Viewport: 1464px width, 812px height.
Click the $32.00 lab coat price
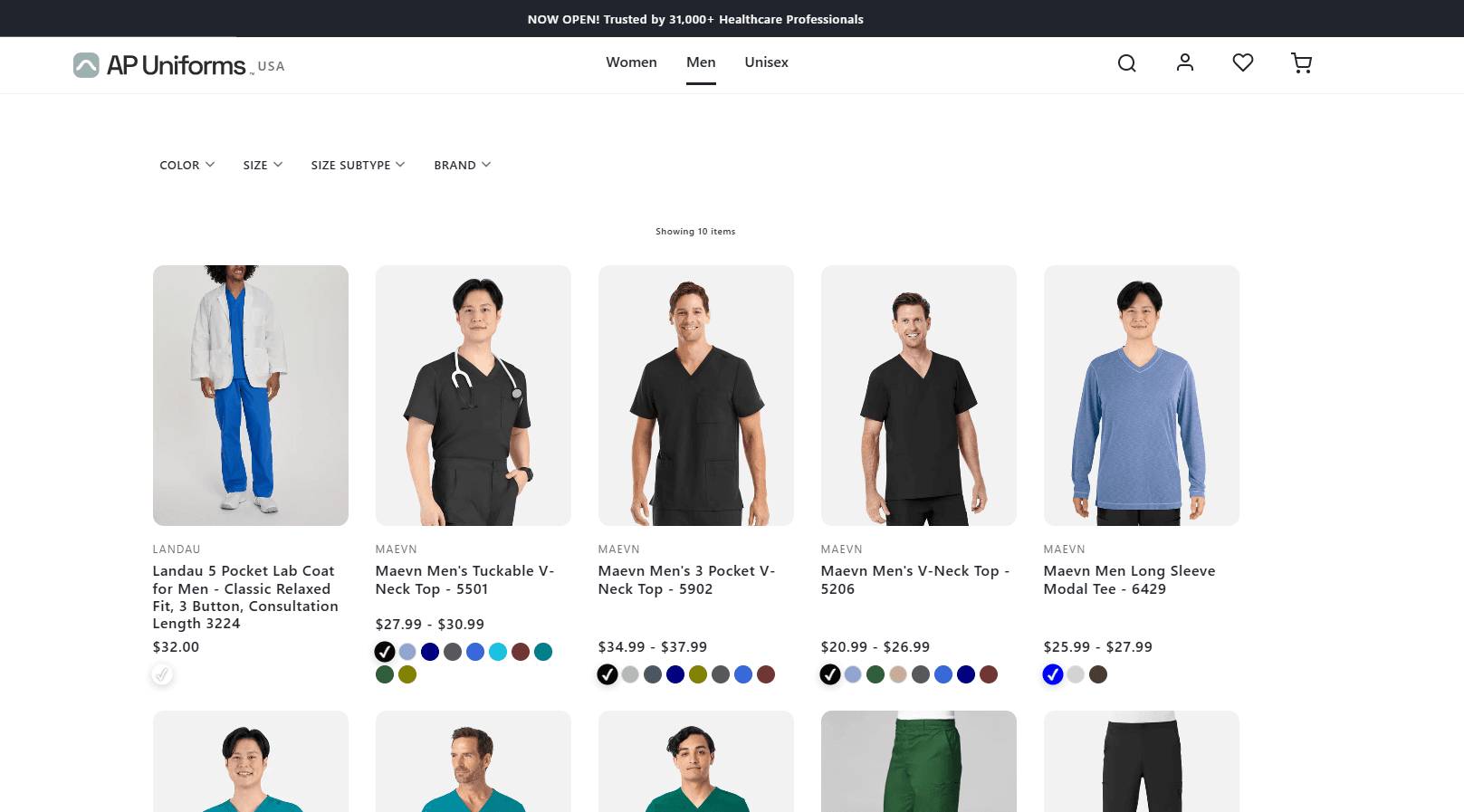tap(176, 647)
